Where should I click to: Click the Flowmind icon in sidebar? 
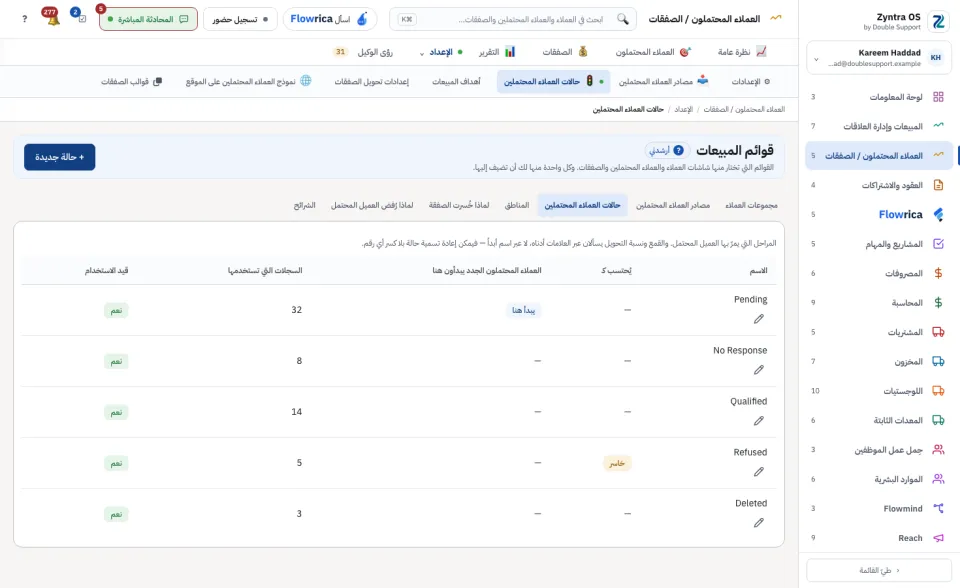(x=938, y=508)
